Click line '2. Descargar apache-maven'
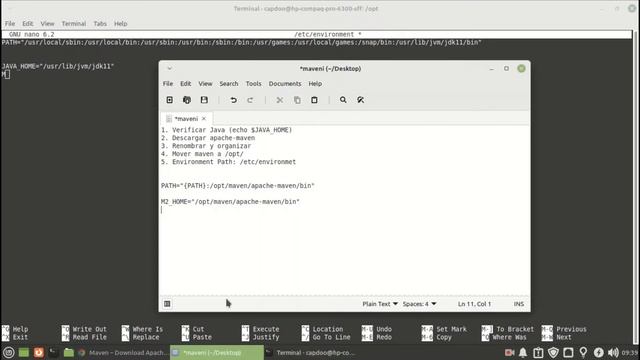The width and height of the screenshot is (640, 360). pyautogui.click(x=208, y=138)
